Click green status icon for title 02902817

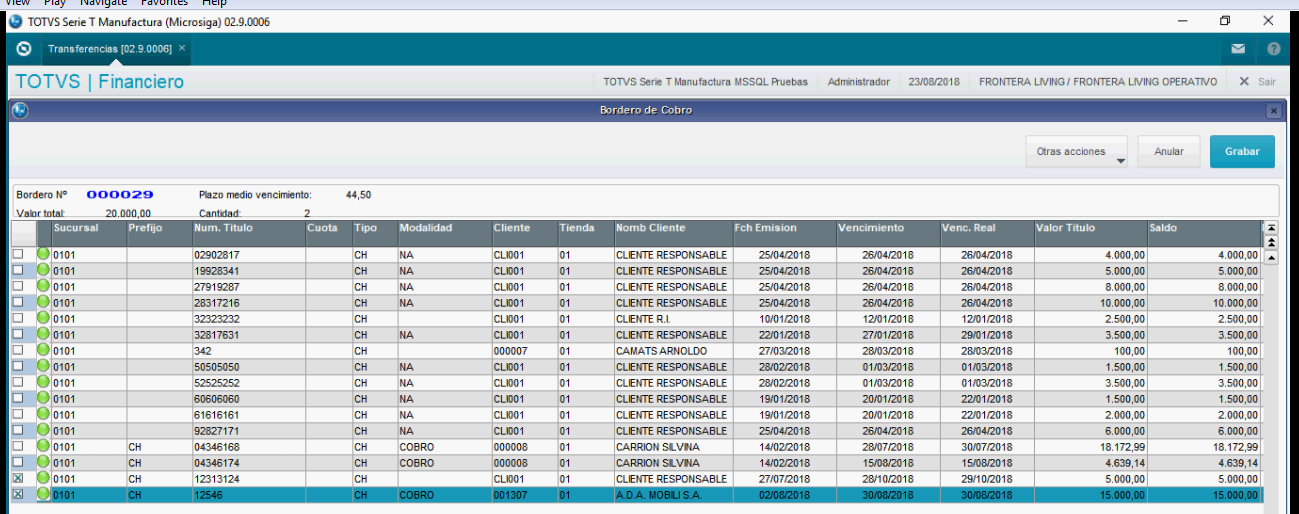coord(44,255)
